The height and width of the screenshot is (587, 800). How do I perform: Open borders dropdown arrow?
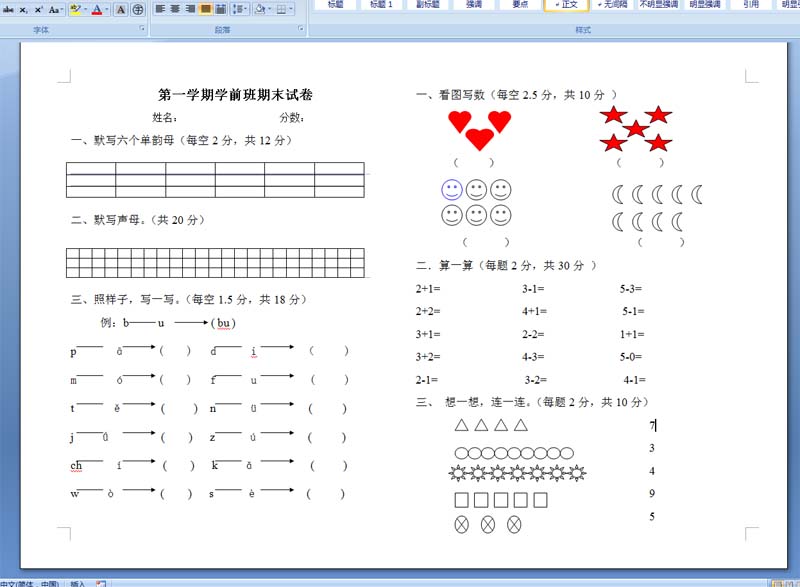(x=291, y=9)
